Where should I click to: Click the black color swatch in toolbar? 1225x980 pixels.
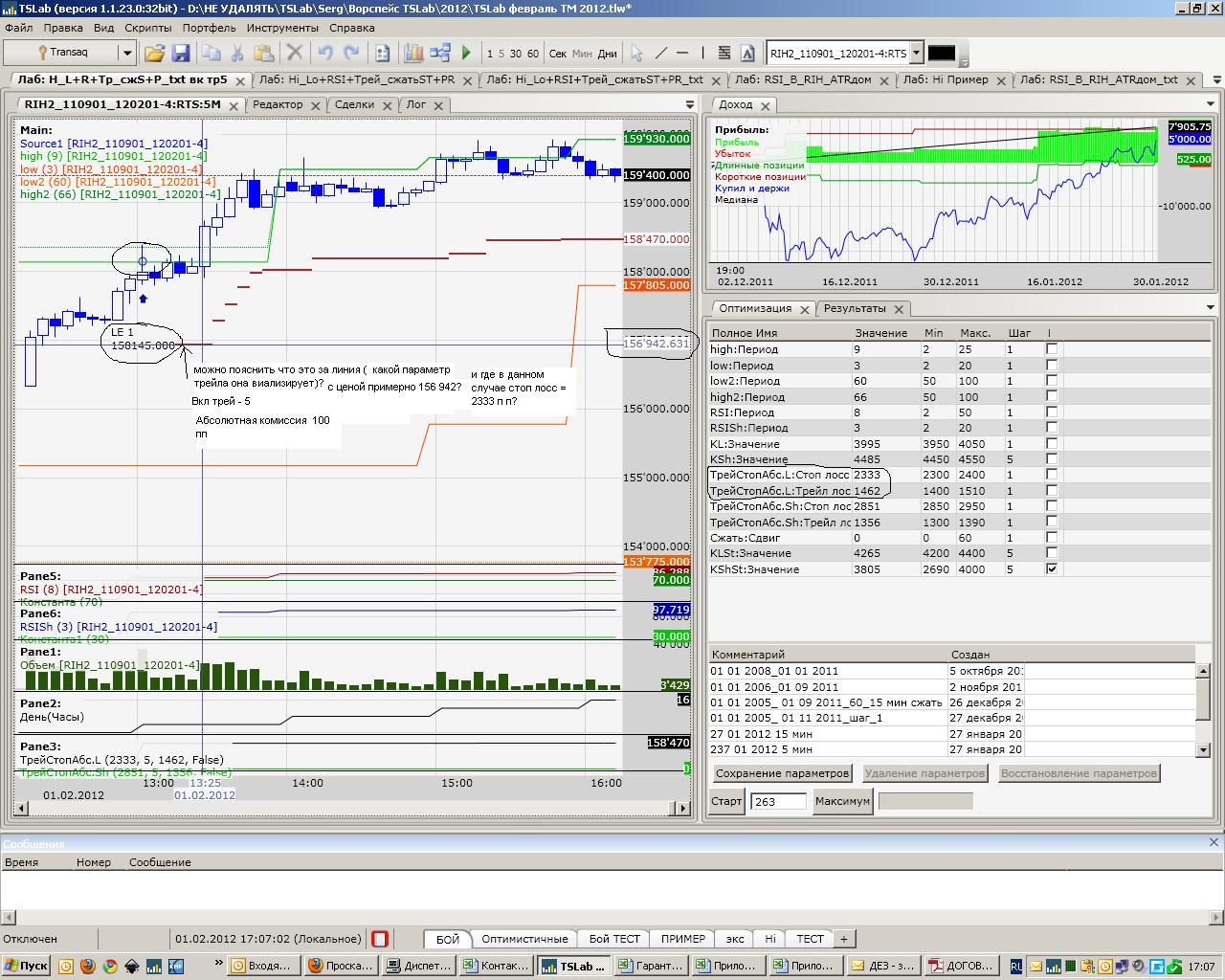pyautogui.click(x=942, y=54)
